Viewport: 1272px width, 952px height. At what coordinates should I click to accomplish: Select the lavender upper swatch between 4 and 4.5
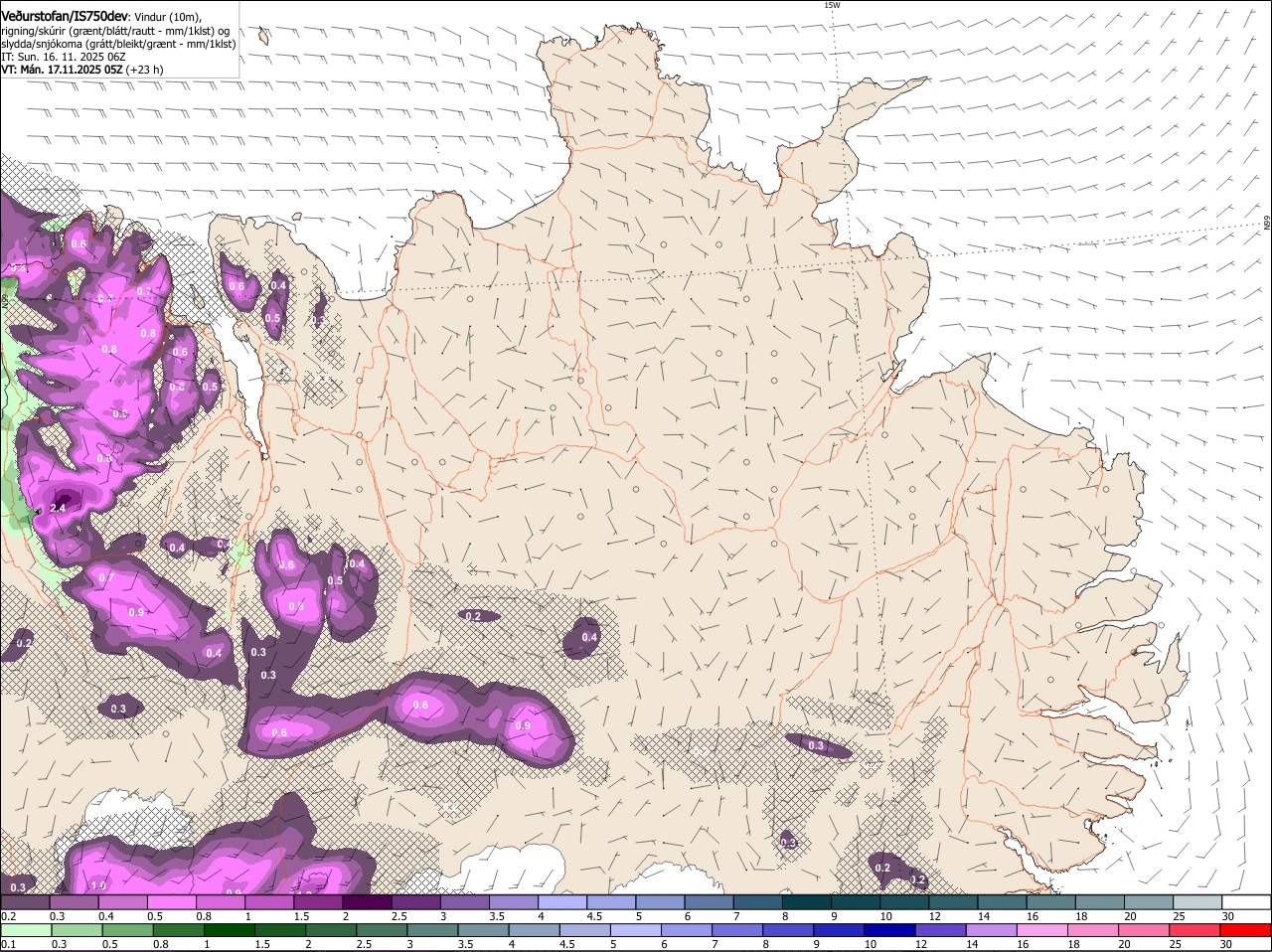coord(562,902)
